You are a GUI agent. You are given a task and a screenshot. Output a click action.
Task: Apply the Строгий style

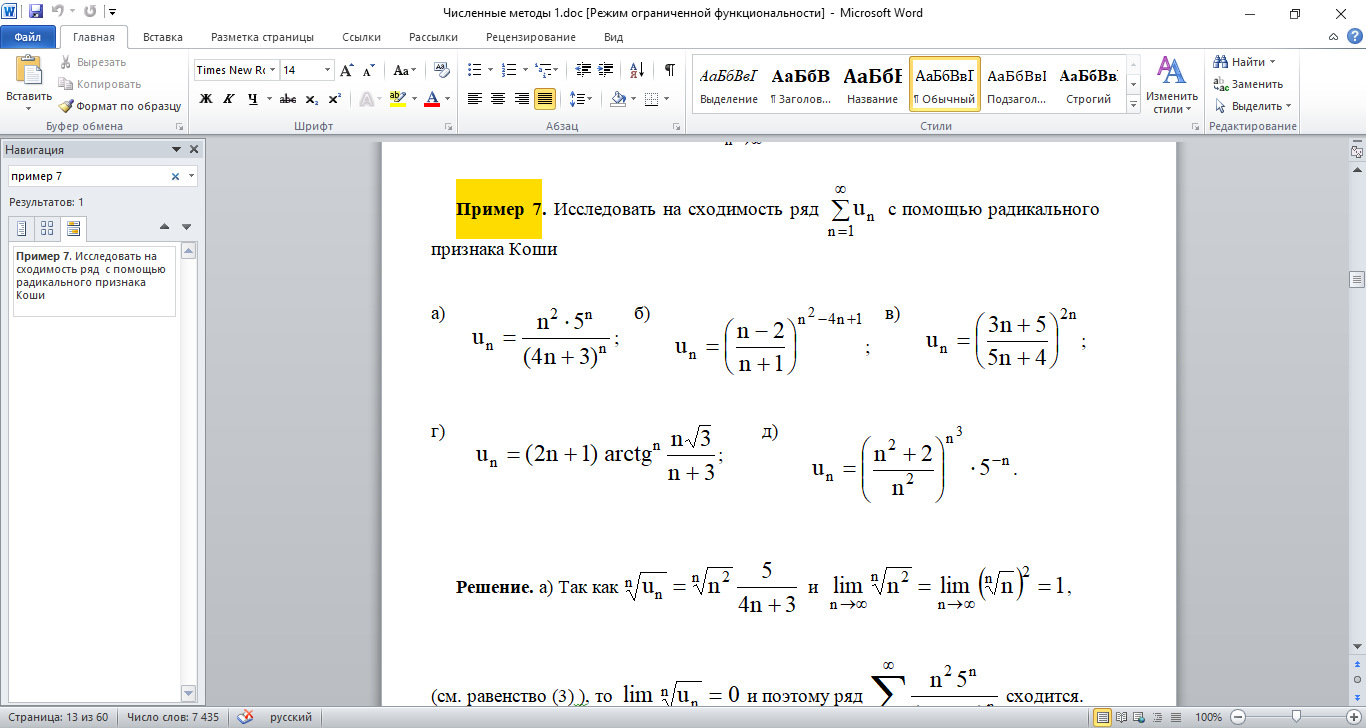point(1089,84)
